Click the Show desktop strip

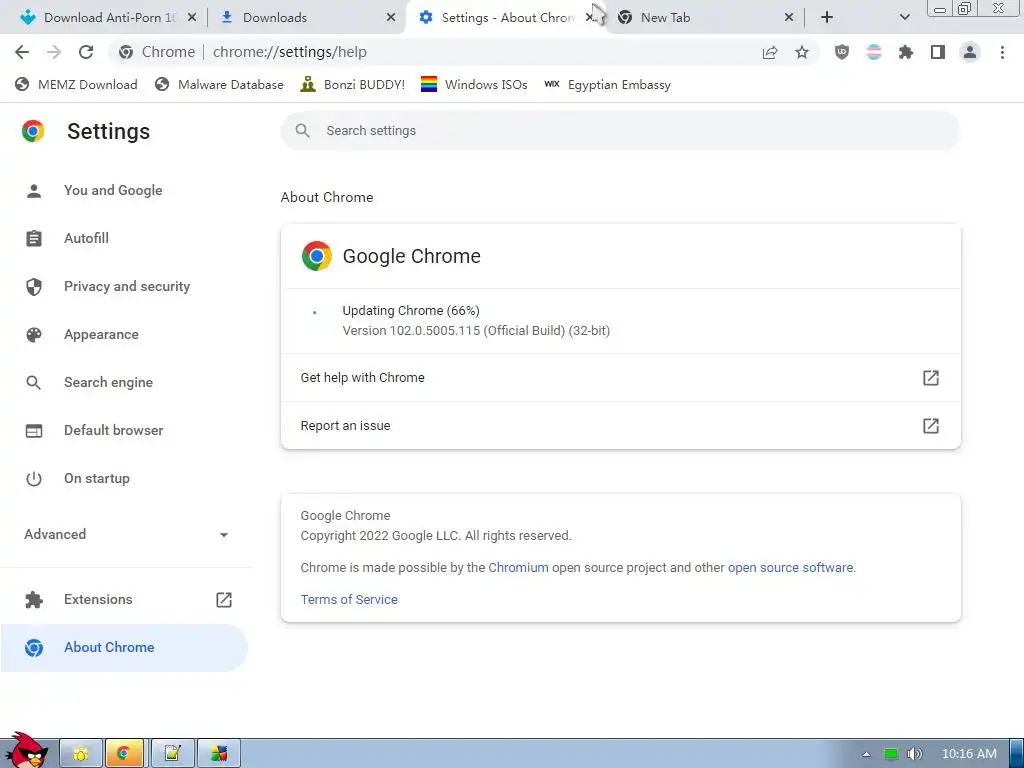pyautogui.click(x=1017, y=754)
